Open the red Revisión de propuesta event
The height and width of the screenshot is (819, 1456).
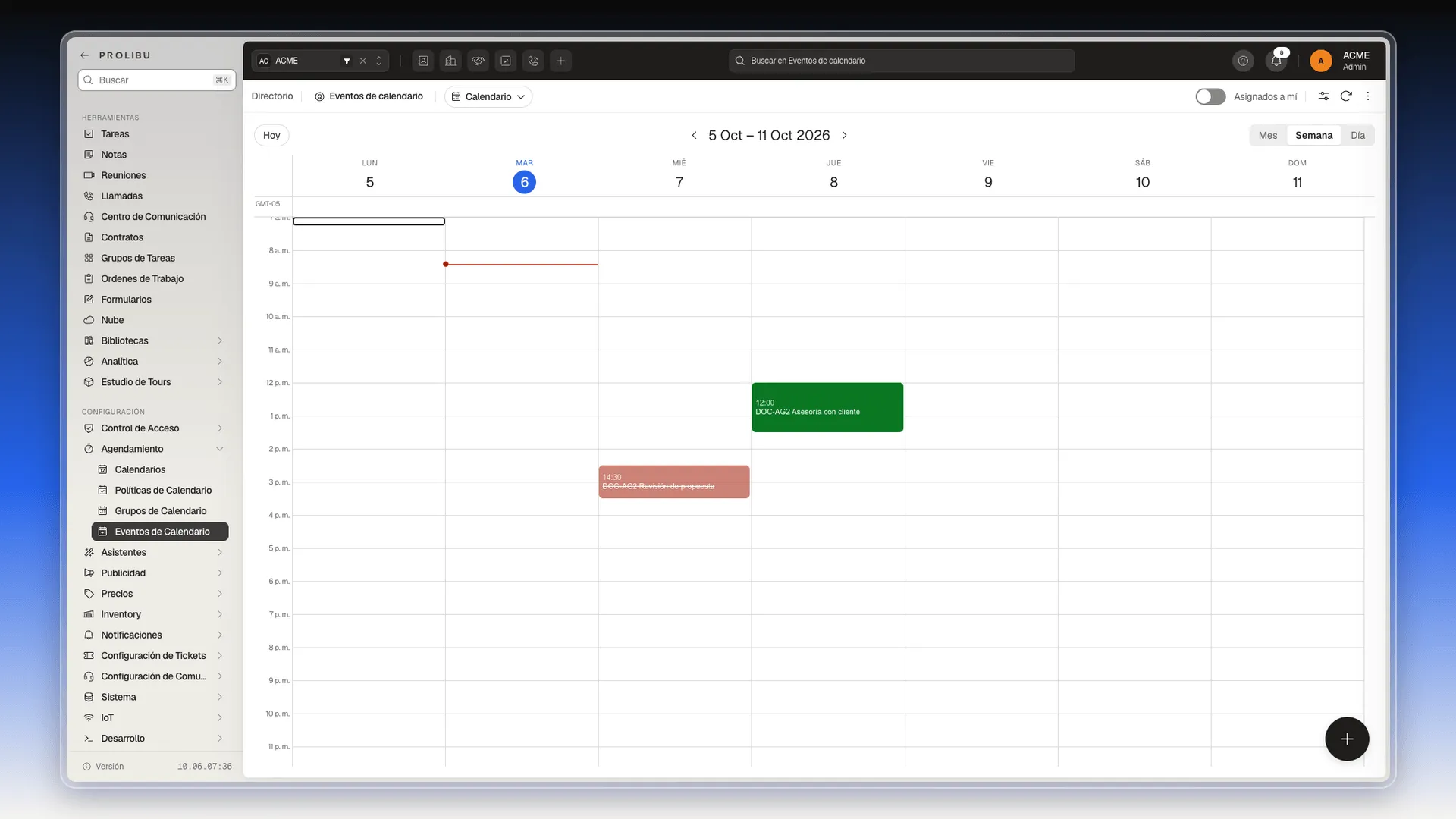click(x=674, y=482)
